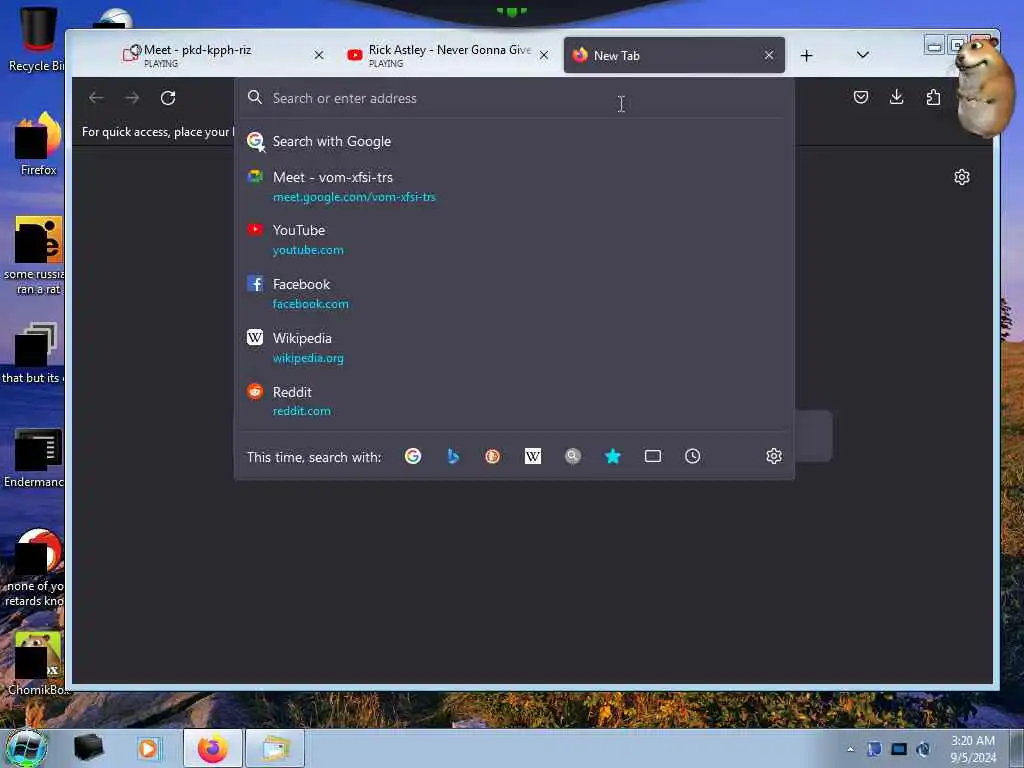Show hidden tray icons arrow
This screenshot has width=1024, height=768.
click(850, 749)
